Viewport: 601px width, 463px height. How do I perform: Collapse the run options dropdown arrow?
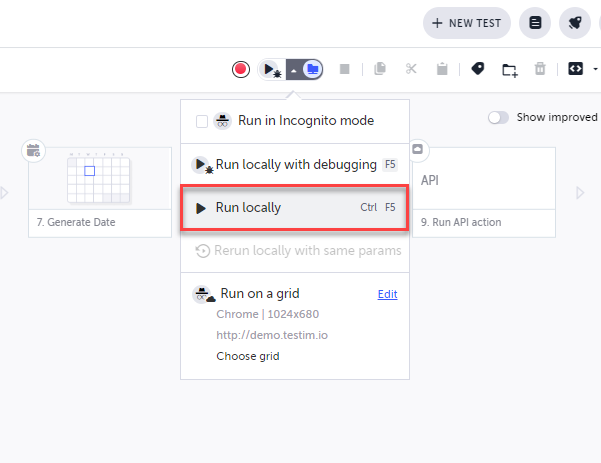294,70
